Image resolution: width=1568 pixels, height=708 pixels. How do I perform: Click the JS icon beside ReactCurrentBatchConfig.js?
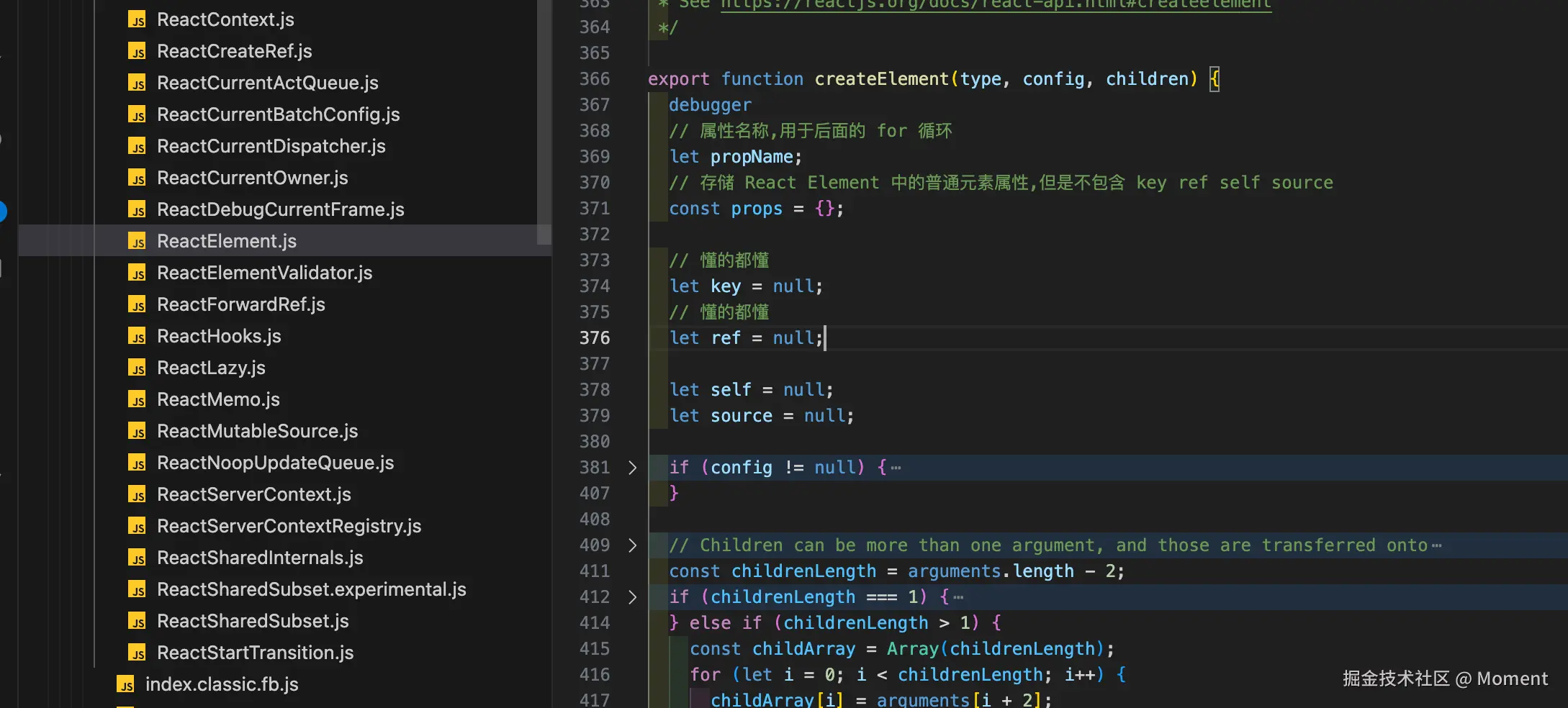137,114
